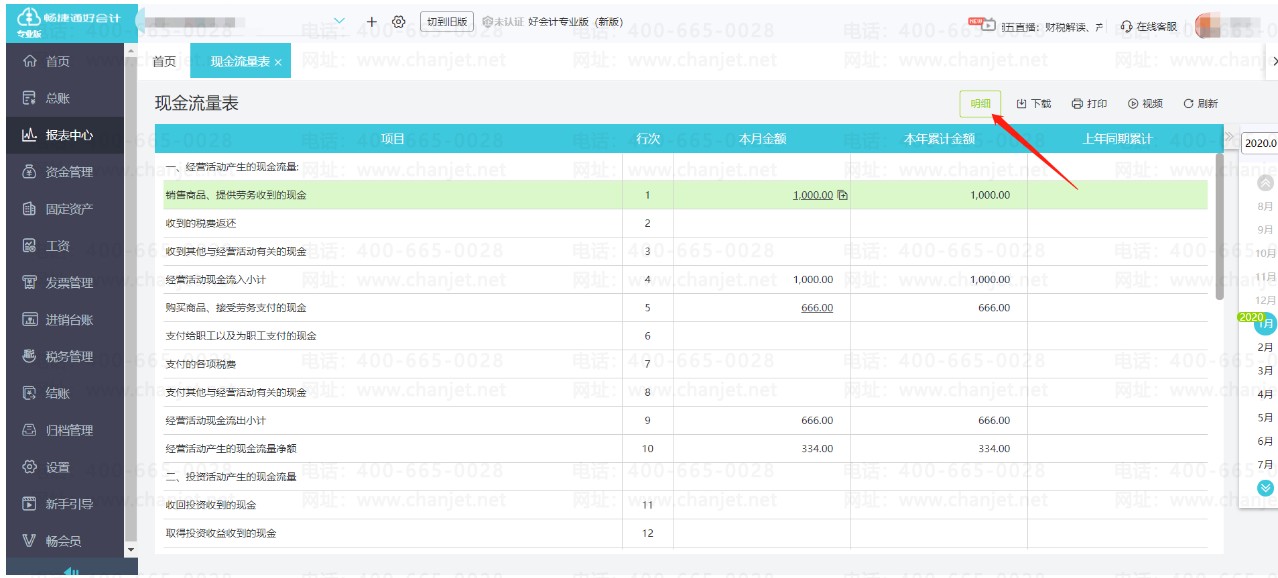This screenshot has width=1278, height=578.
Task: Open the 1,000.00 monthly amount link in row 1
Action: coord(813,195)
